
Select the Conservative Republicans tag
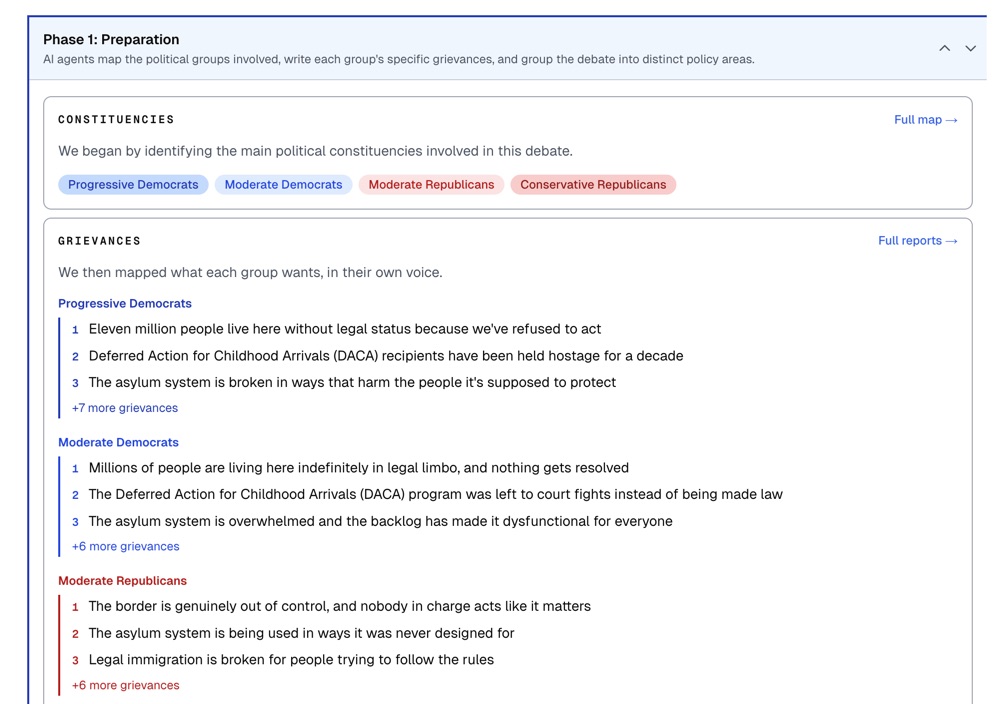click(x=593, y=185)
